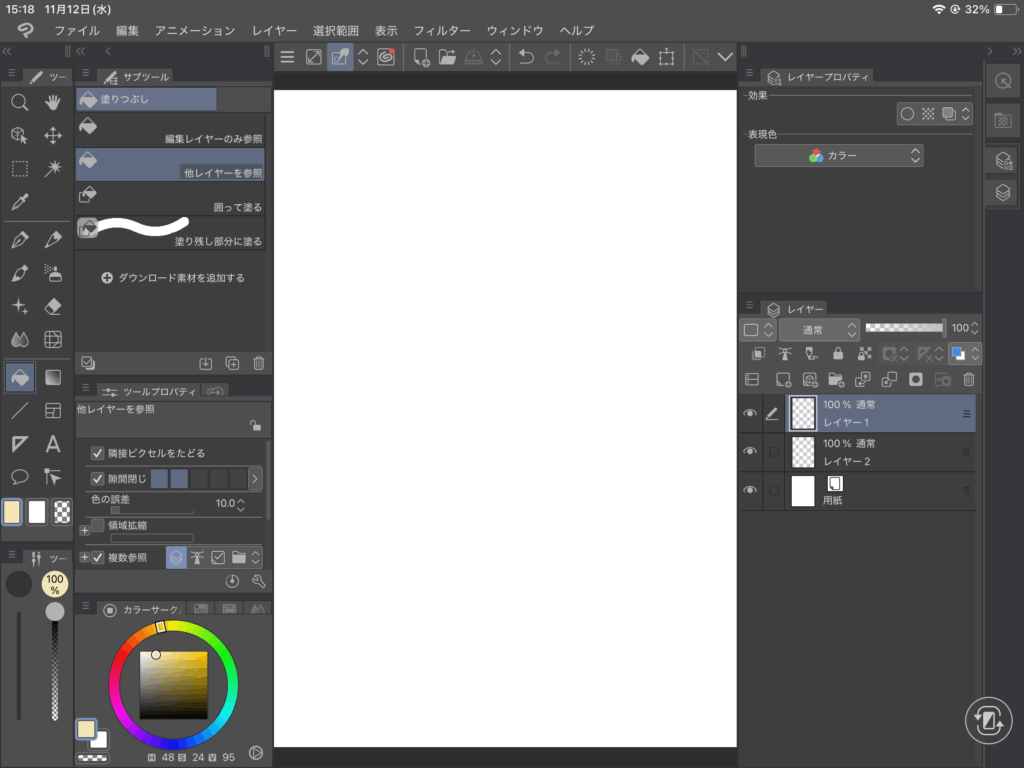Select the eraser tool
This screenshot has height=768, width=1024.
click(x=54, y=306)
